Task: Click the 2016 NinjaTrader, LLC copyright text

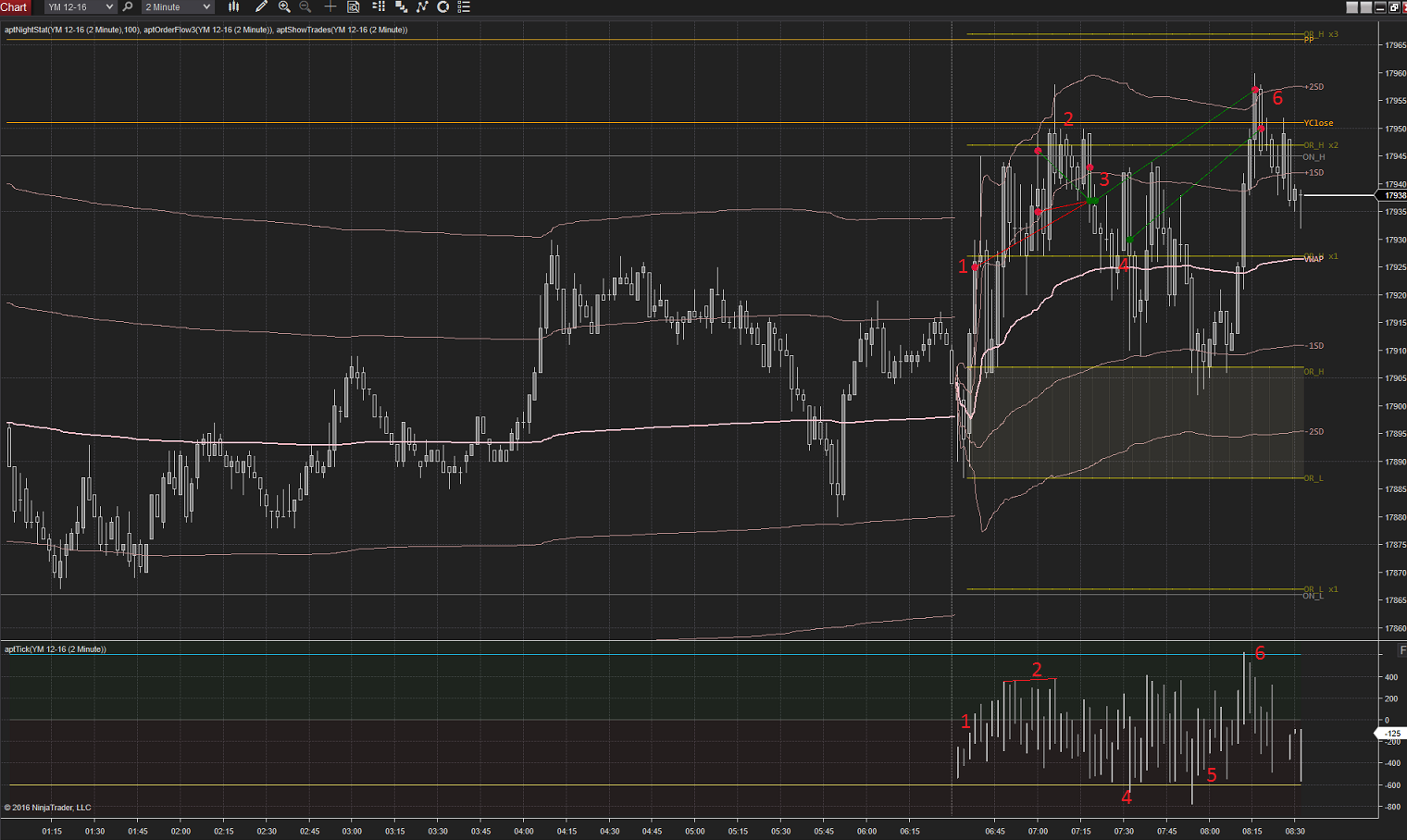Action: (47, 808)
